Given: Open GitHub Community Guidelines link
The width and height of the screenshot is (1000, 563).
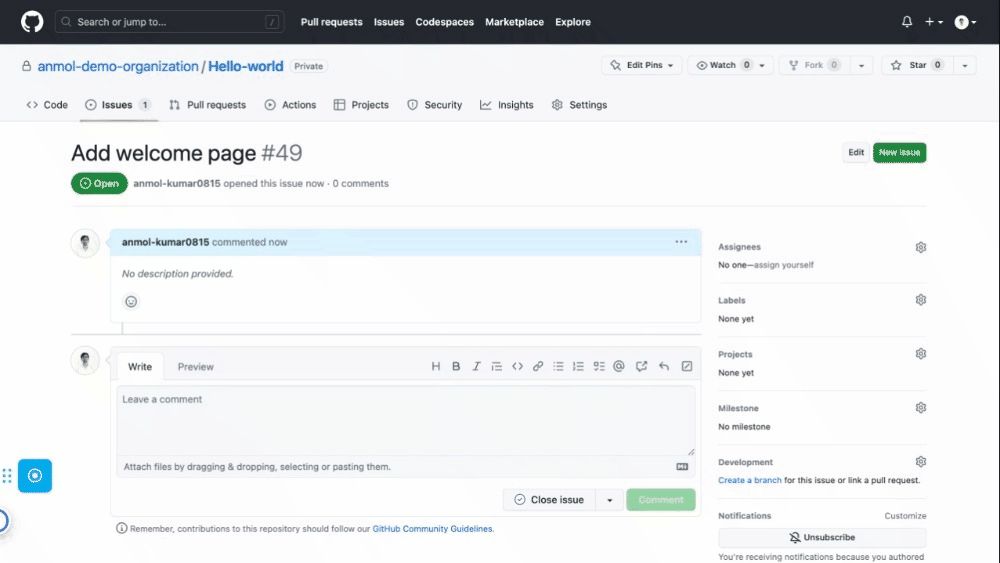Looking at the screenshot, I should coord(432,529).
